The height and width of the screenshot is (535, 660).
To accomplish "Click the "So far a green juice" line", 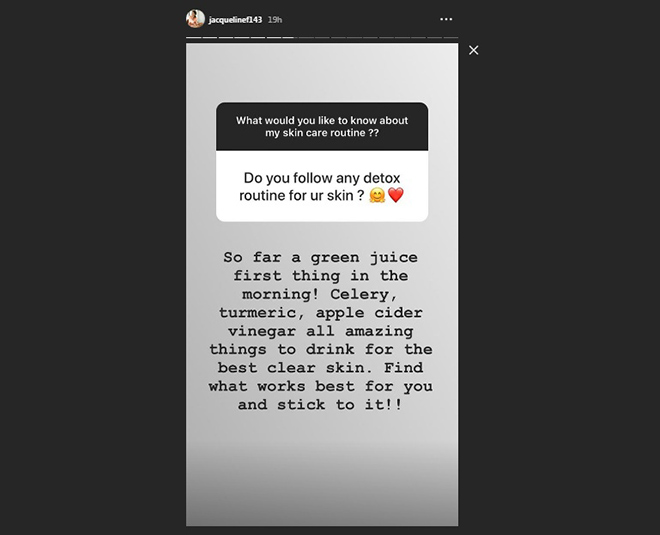I will pos(321,258).
